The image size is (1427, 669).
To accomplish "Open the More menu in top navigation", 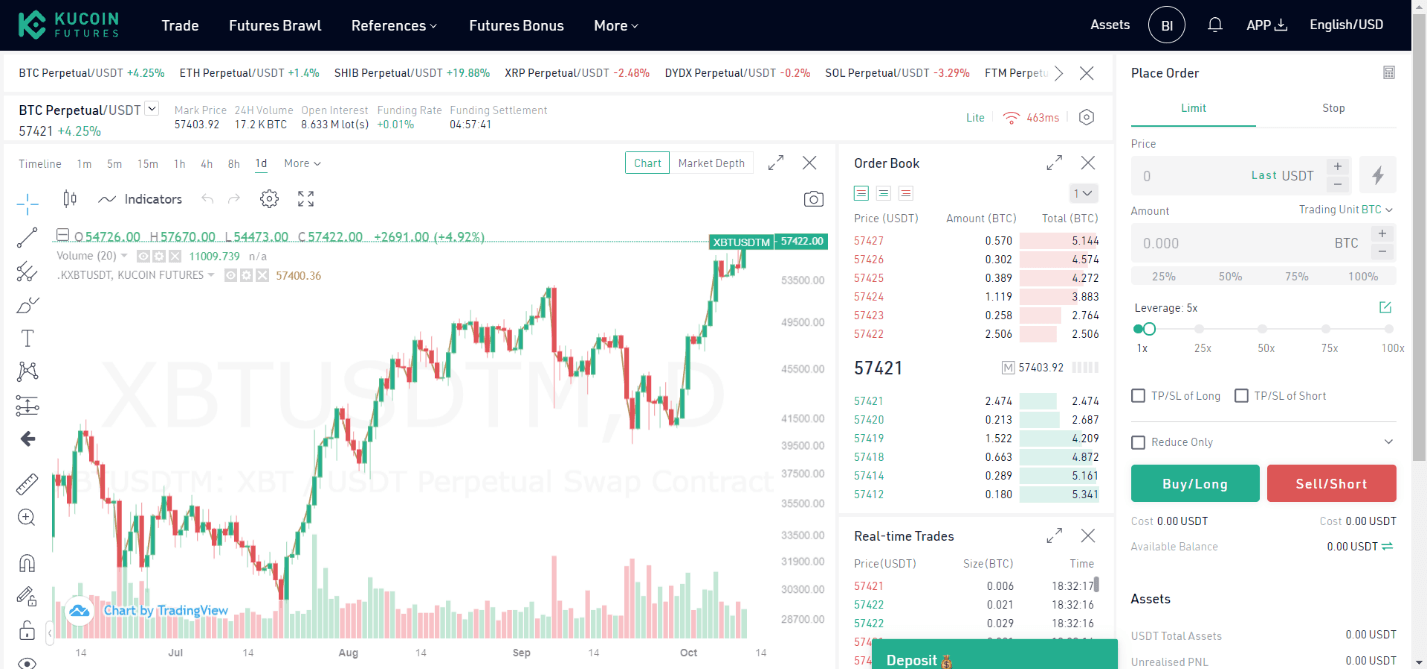I will pyautogui.click(x=616, y=25).
